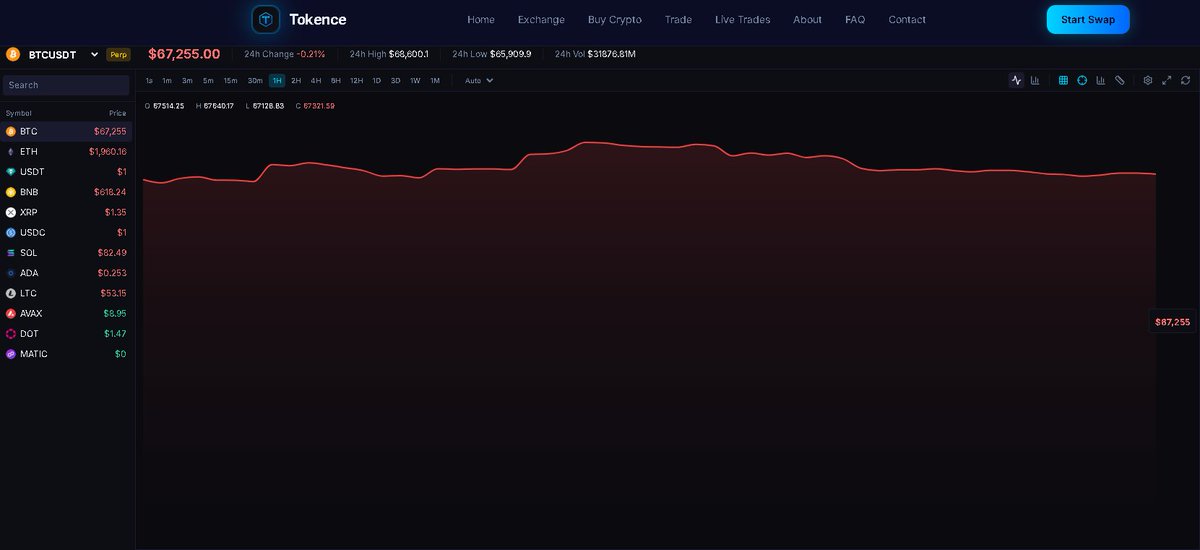Select the 1H timeframe
Screen dimensions: 1200x550
click(277, 80)
